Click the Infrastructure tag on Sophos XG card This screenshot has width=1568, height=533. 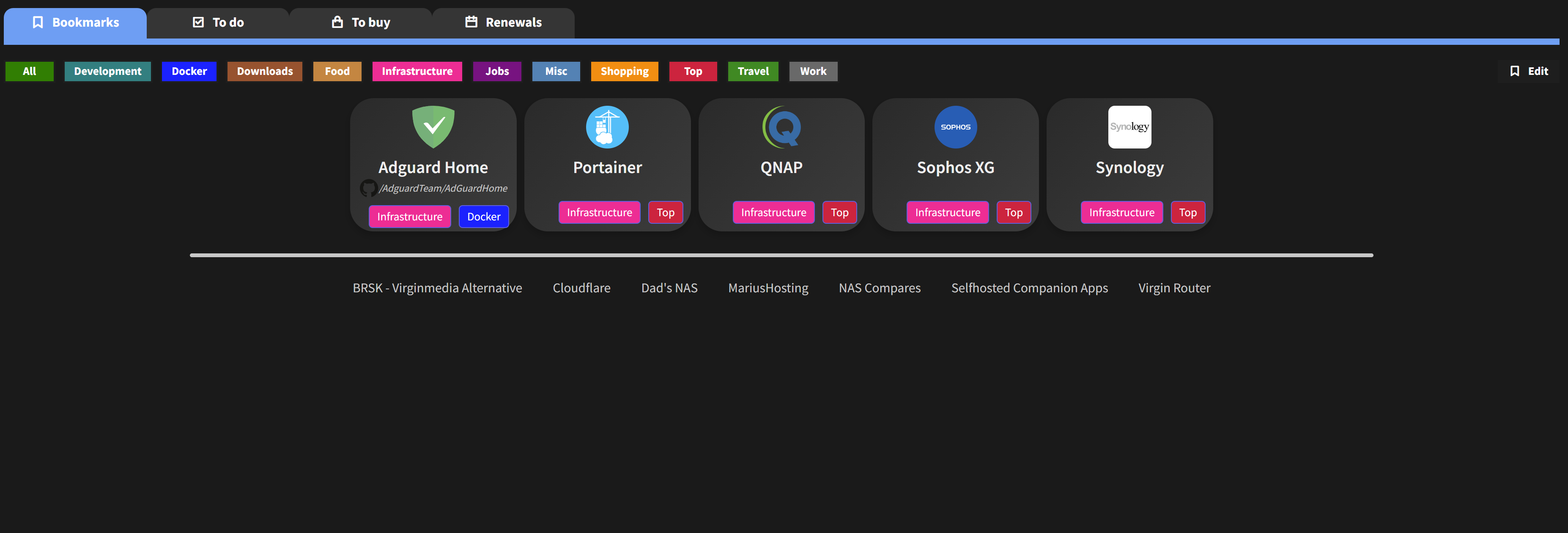[x=948, y=213]
